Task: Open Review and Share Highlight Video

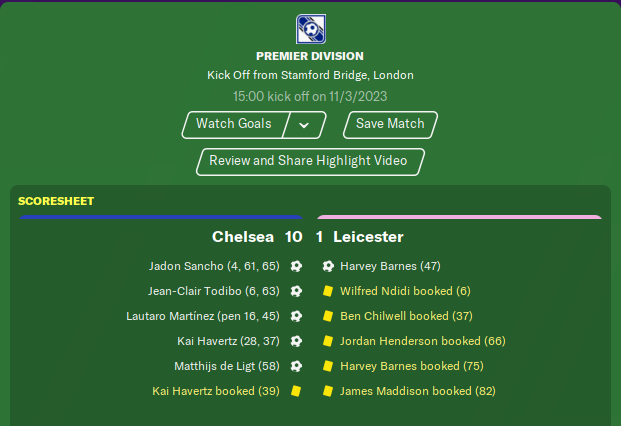Action: tap(310, 162)
